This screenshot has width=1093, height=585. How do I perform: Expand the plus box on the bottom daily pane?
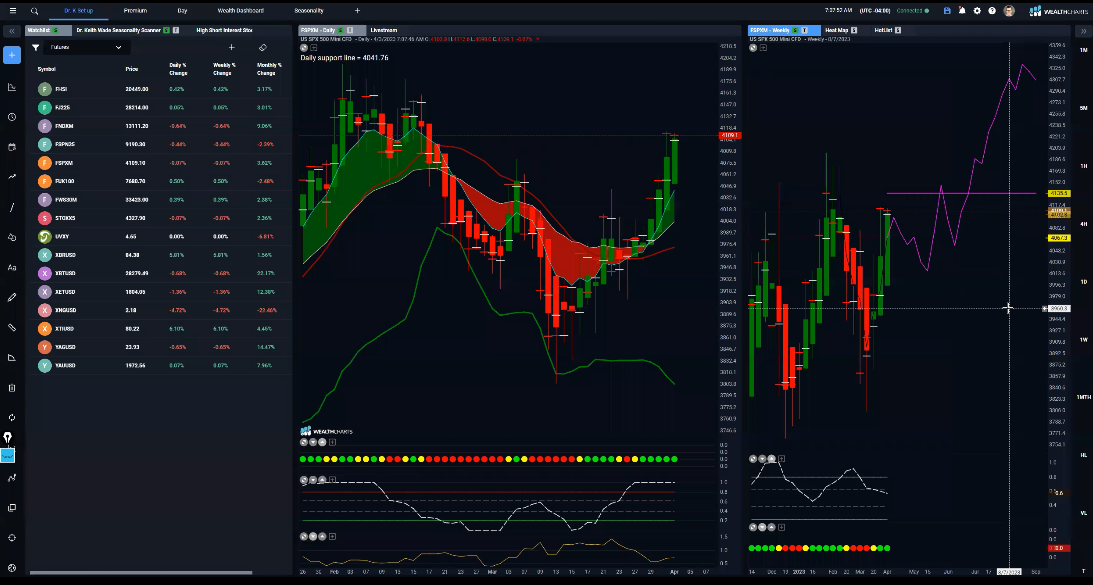tap(333, 536)
